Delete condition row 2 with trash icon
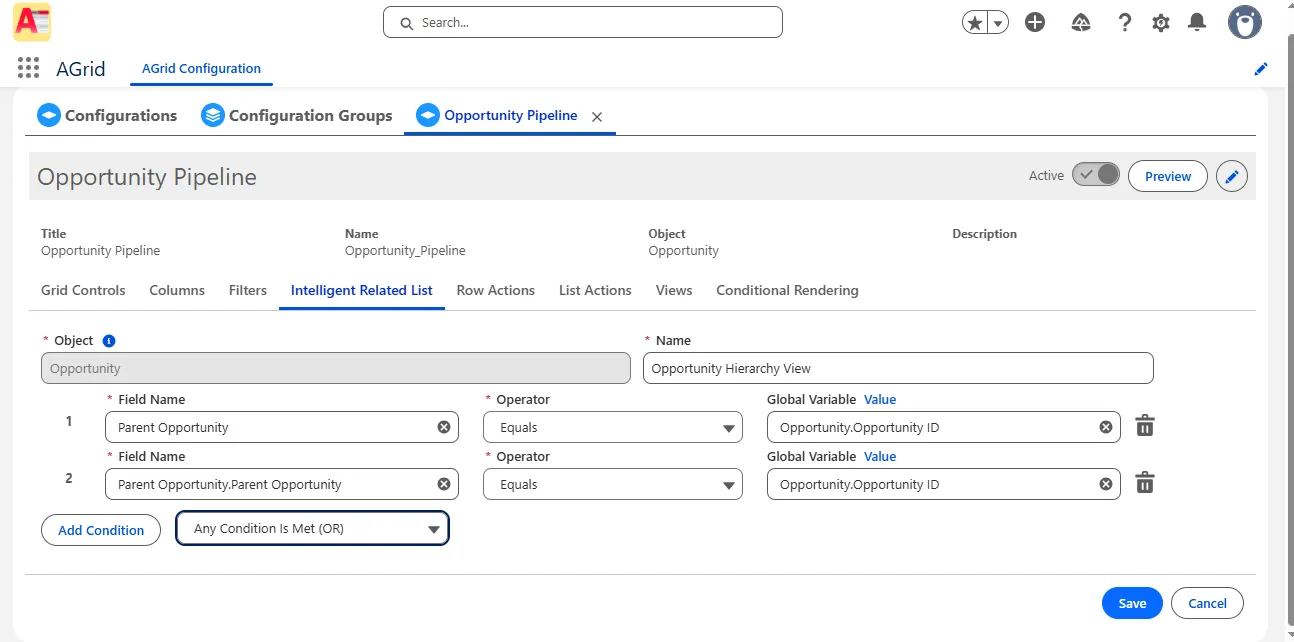The height and width of the screenshot is (642, 1294). [1145, 484]
